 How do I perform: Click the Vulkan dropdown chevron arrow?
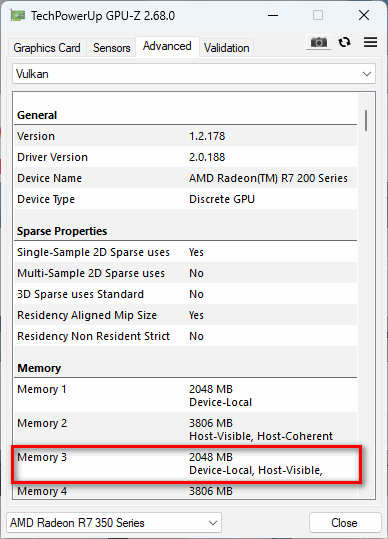tap(367, 74)
